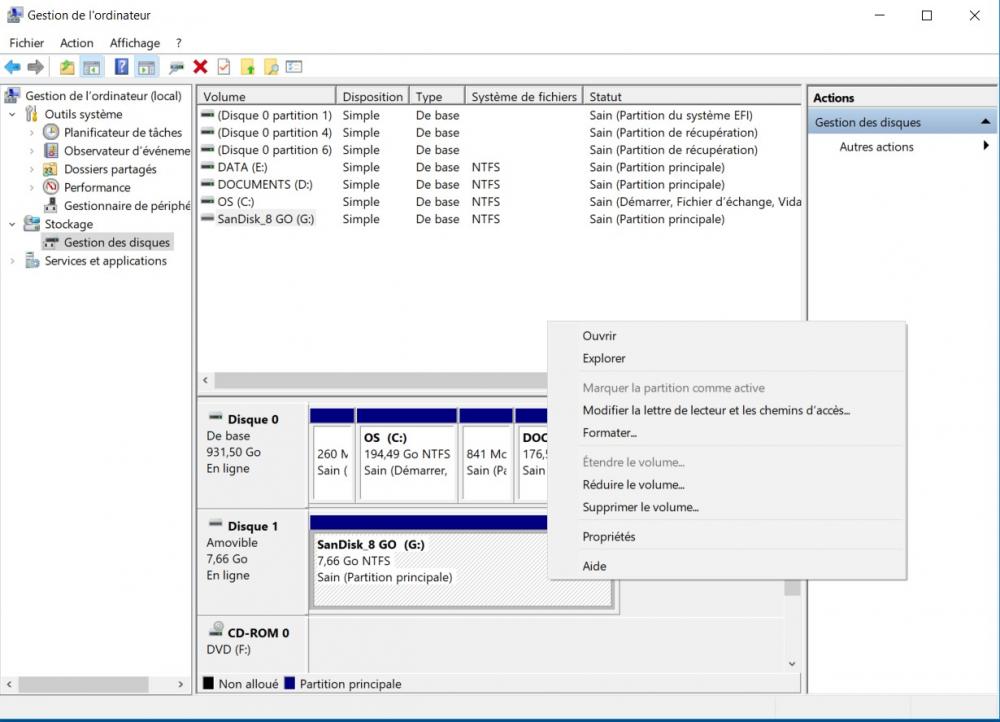This screenshot has width=1000, height=722.
Task: Select Supprimer le volume... menu entry
Action: 640,507
